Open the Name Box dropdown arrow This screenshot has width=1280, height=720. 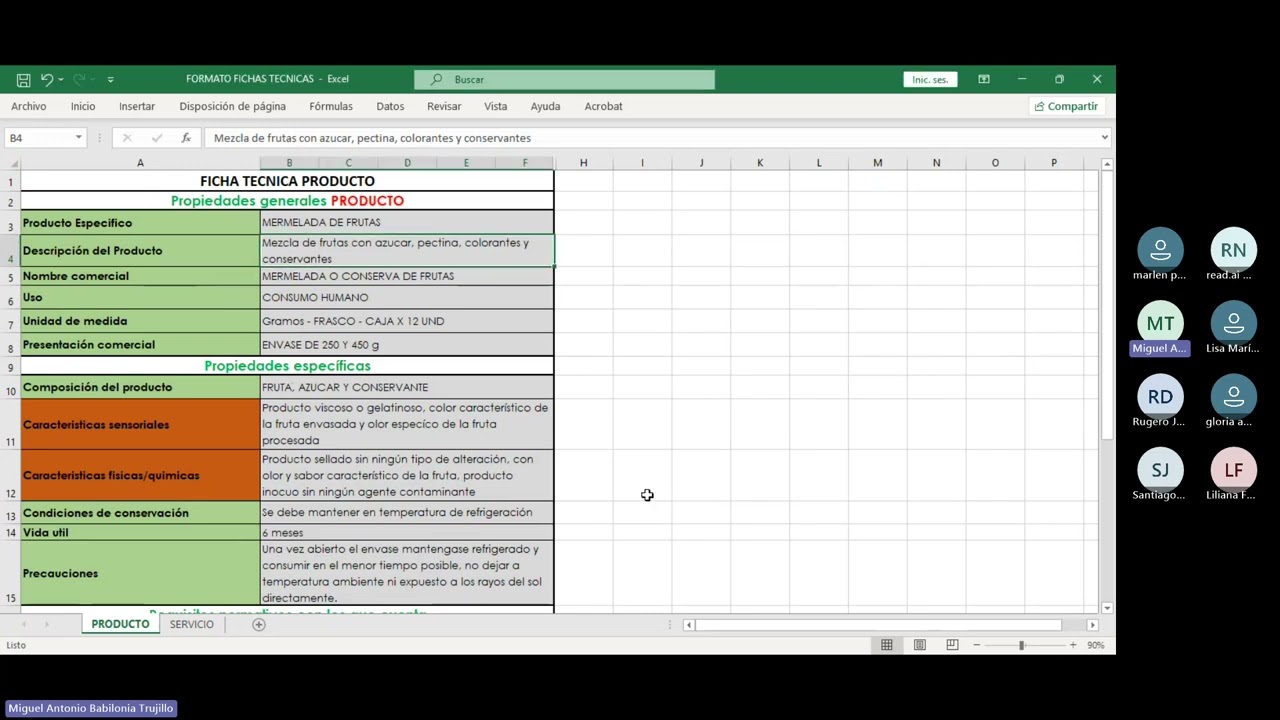(78, 138)
